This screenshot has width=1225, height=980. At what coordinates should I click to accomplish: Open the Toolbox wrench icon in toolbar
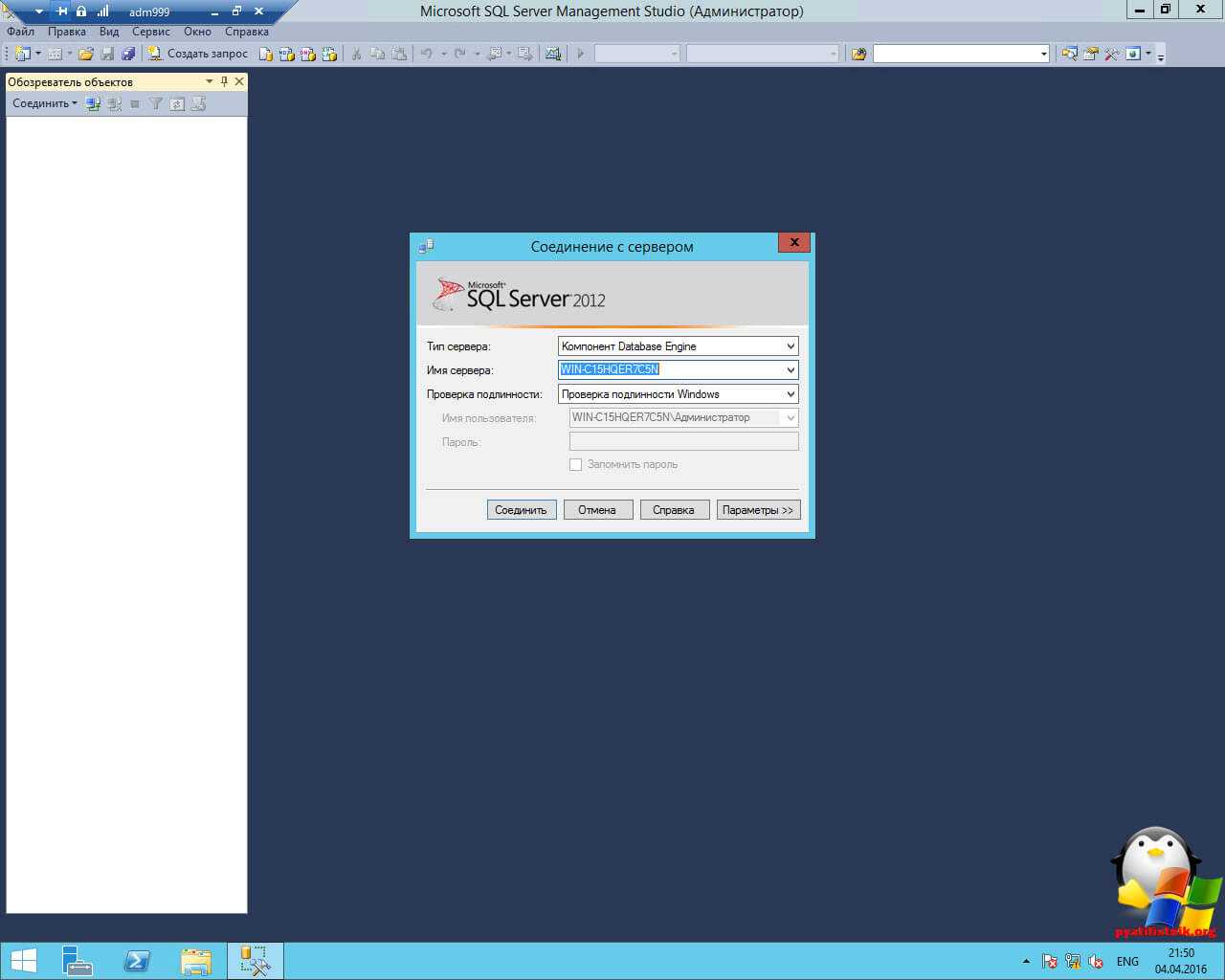click(x=1111, y=54)
